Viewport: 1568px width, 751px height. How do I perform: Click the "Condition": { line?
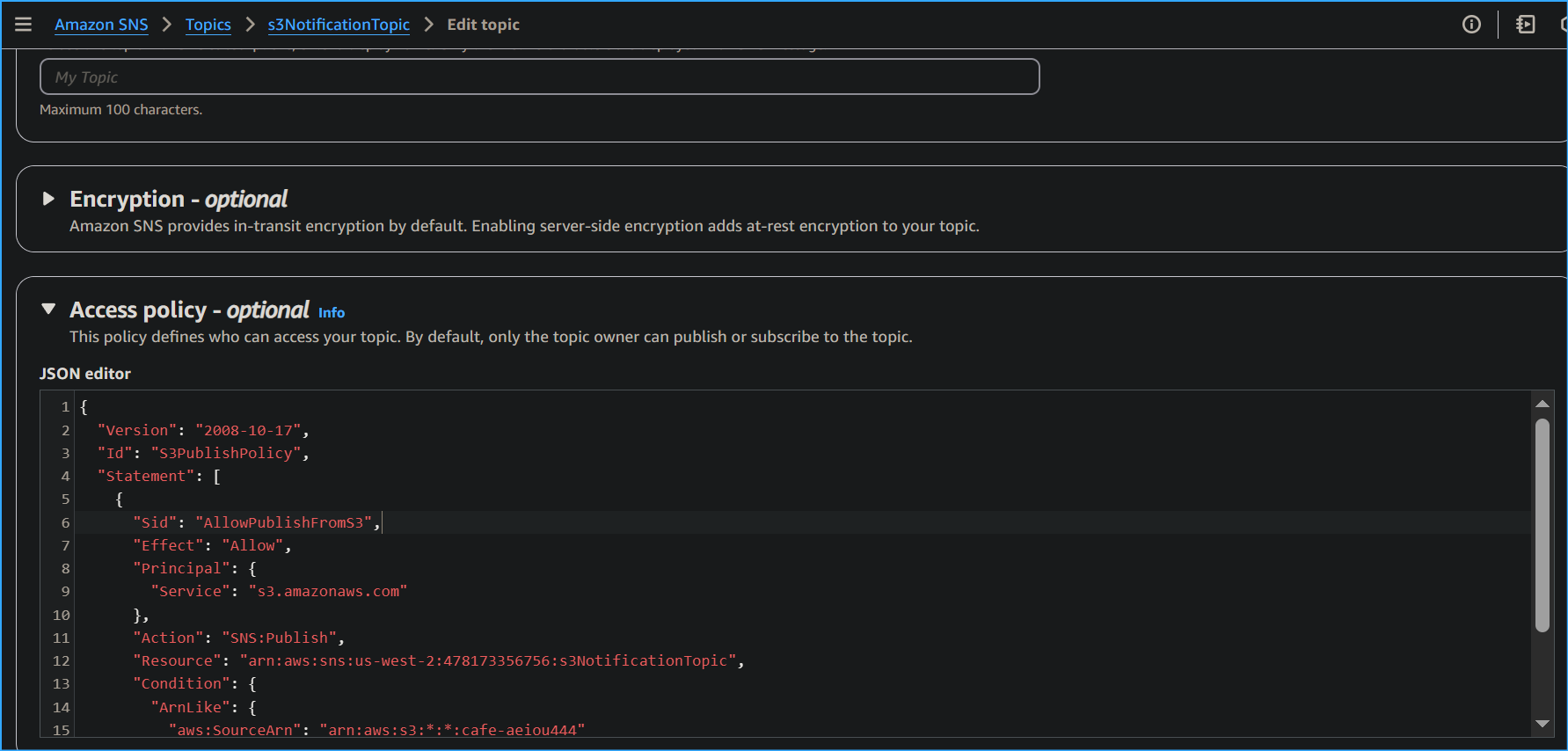pyautogui.click(x=194, y=683)
